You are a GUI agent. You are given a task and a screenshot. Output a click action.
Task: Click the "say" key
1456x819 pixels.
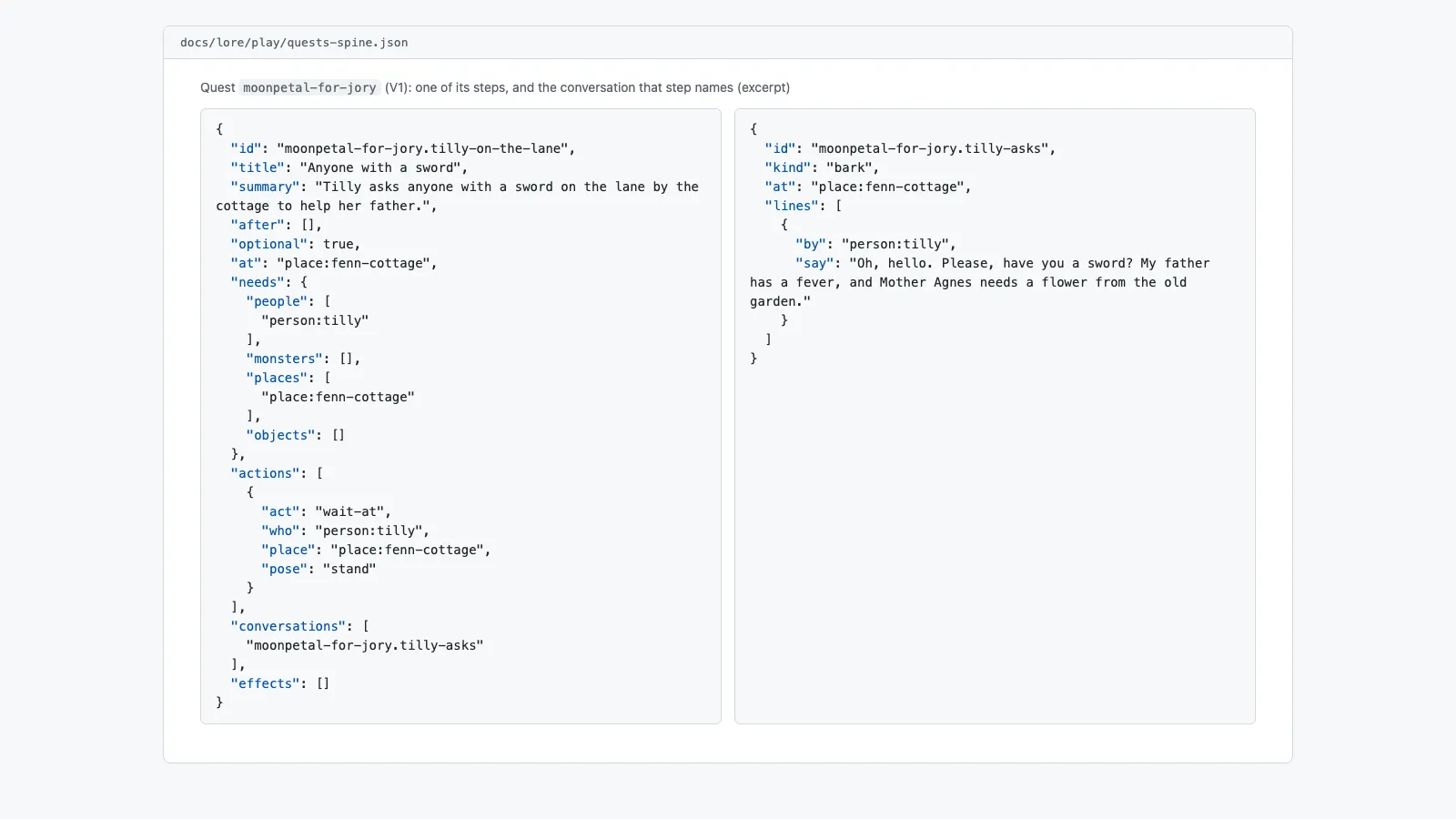point(814,263)
